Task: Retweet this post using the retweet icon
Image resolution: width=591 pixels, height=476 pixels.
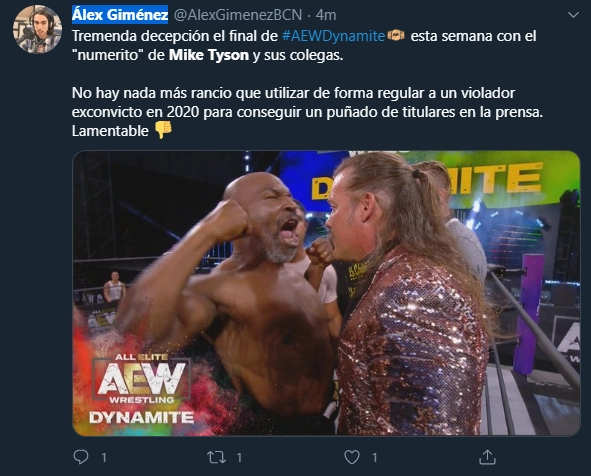Action: 216,457
